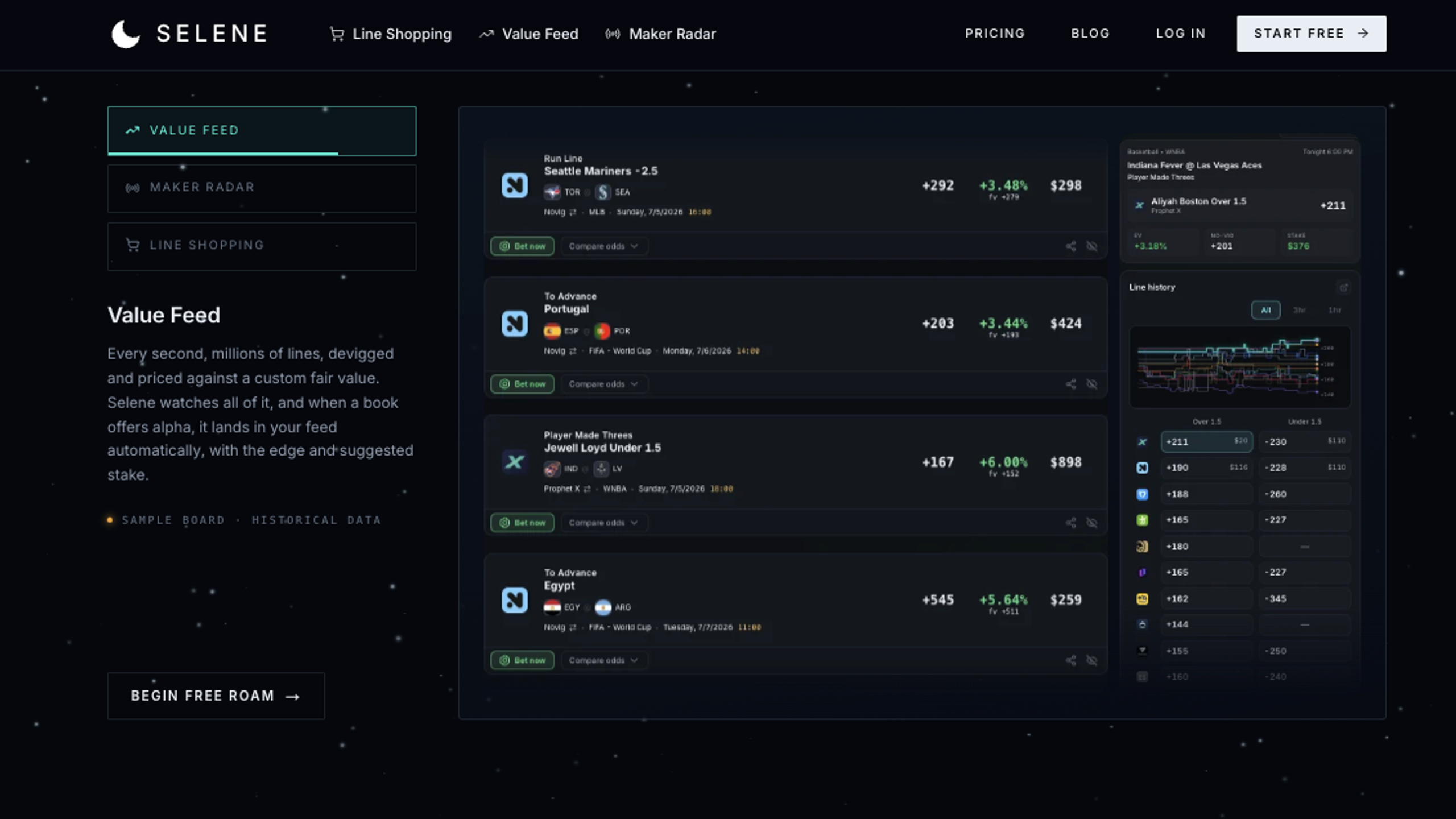Image resolution: width=1456 pixels, height=819 pixels.
Task: Click Novig sportsbook logo on Portugal card
Action: [x=514, y=324]
